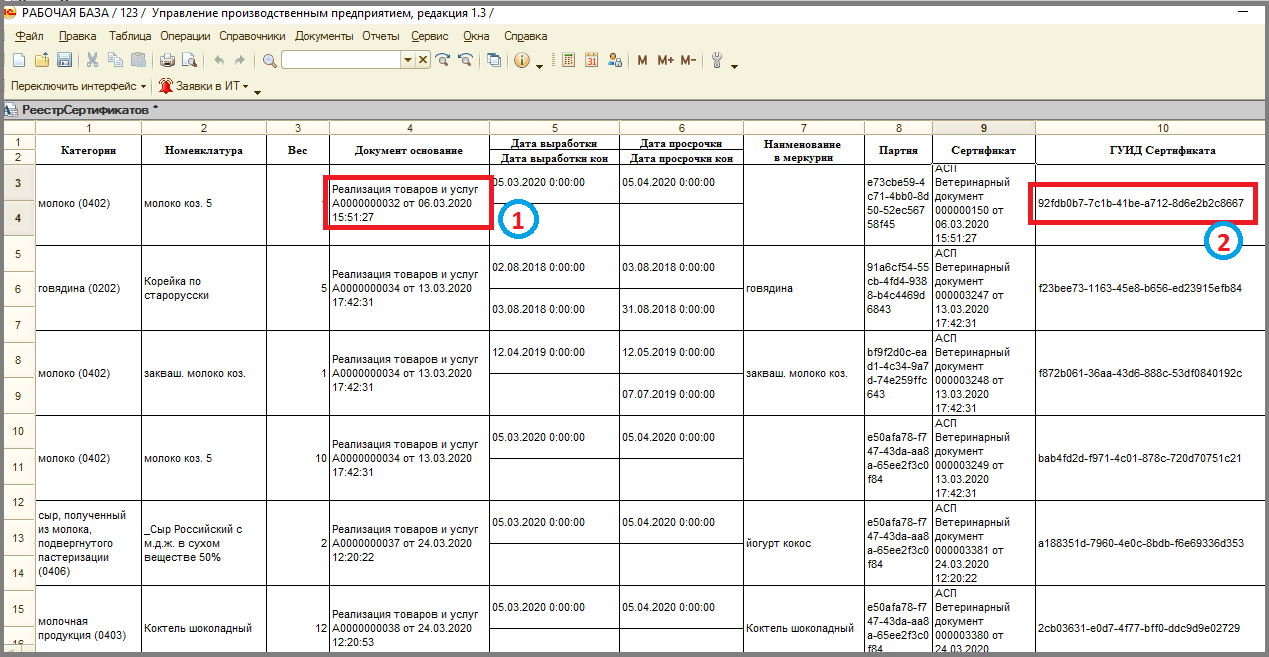The height and width of the screenshot is (657, 1269).
Task: Select cell Корейка по старорусски
Action: [204, 288]
